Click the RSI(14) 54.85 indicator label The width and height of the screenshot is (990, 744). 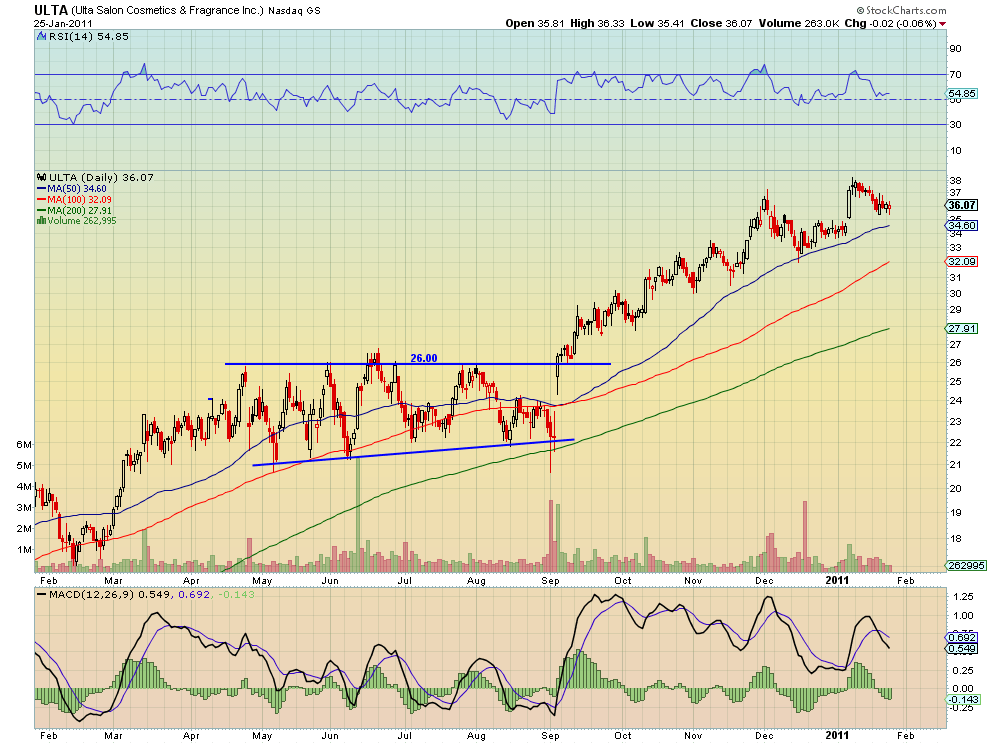point(88,37)
